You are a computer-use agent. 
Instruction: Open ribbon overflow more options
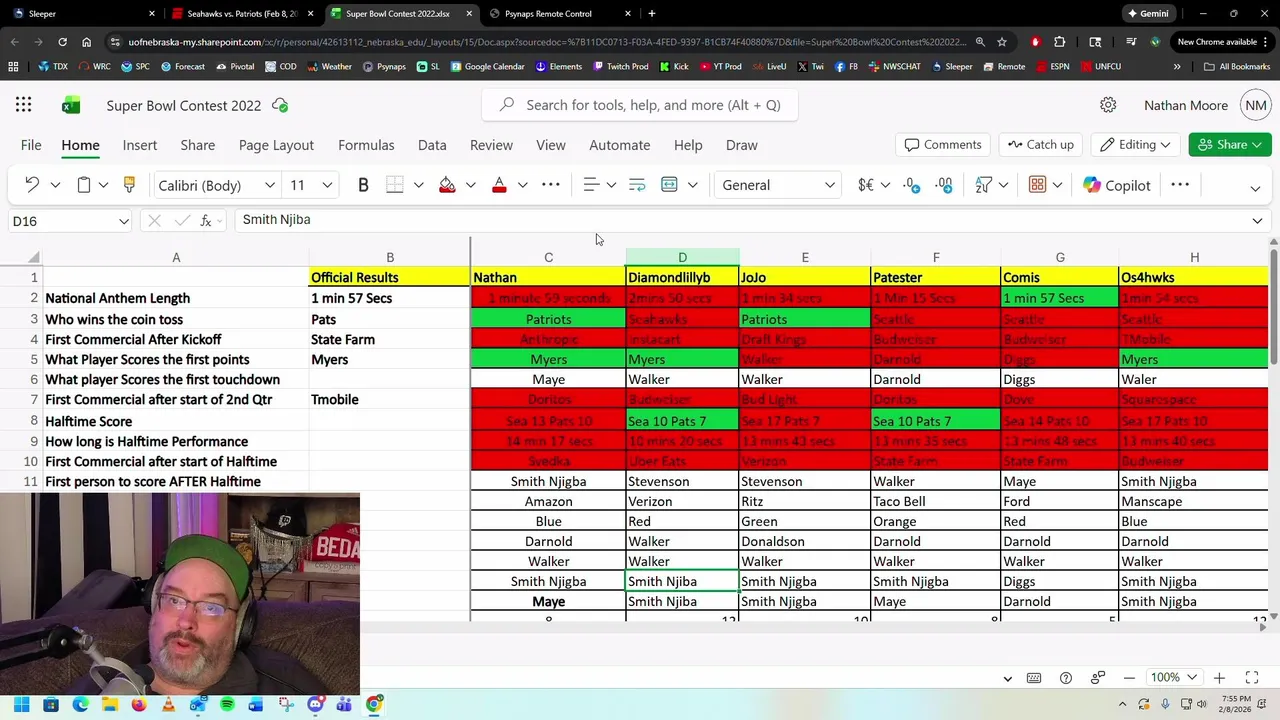[x=1180, y=185]
